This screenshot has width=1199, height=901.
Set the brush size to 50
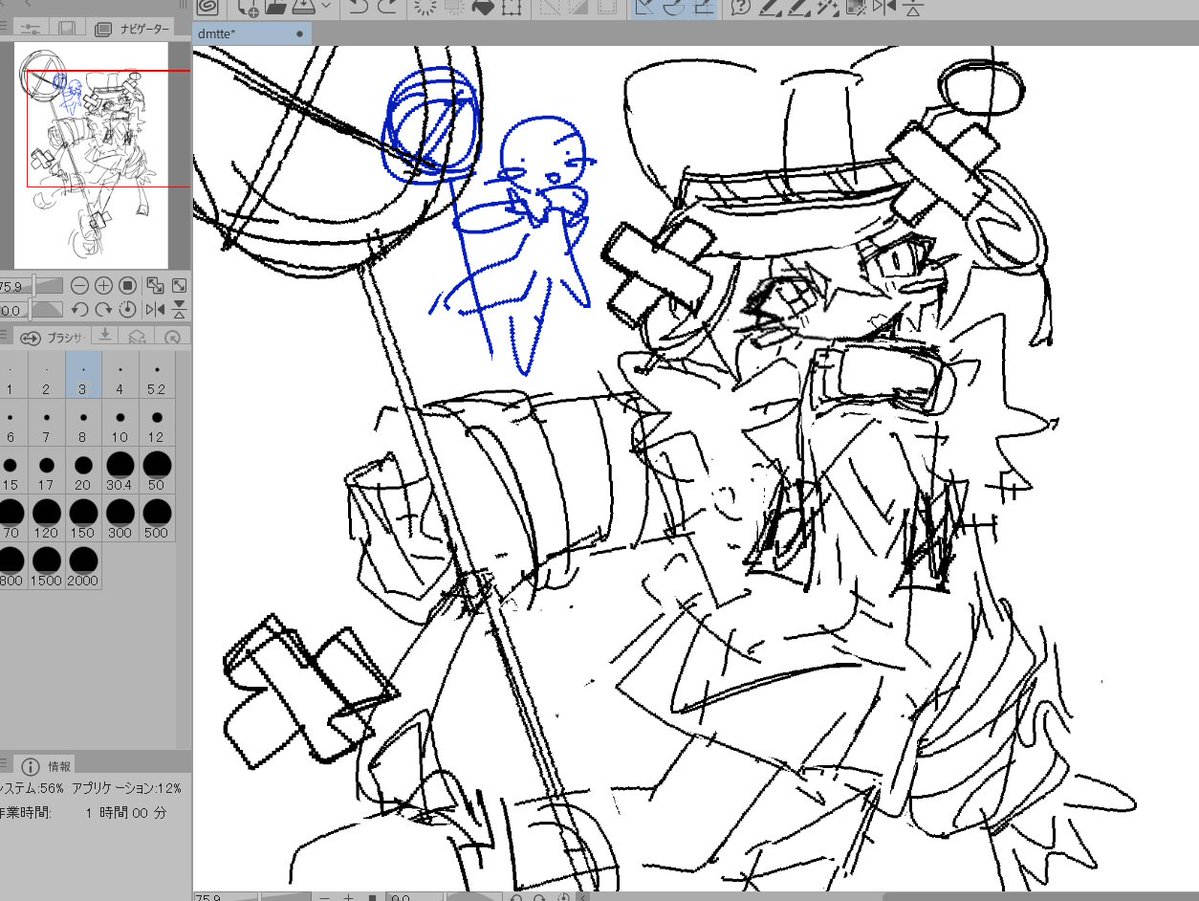coord(157,471)
